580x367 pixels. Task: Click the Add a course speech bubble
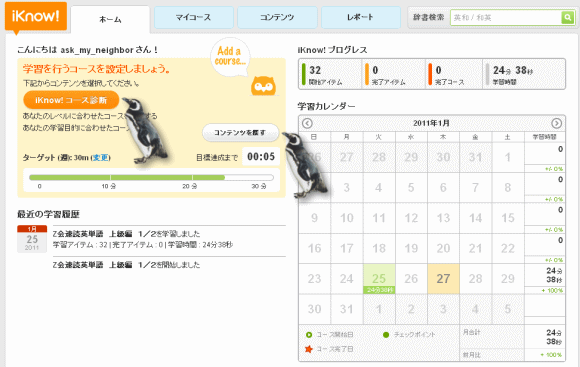click(230, 57)
